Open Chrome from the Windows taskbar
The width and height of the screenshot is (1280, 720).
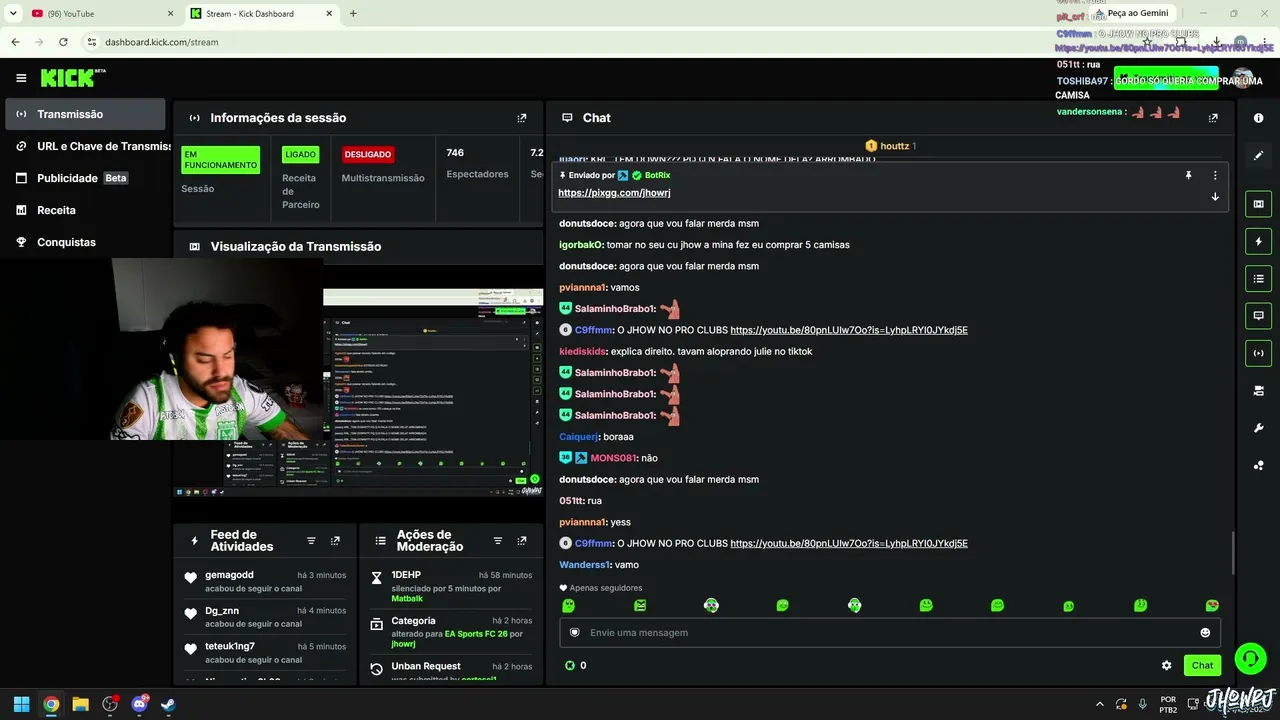tap(51, 704)
